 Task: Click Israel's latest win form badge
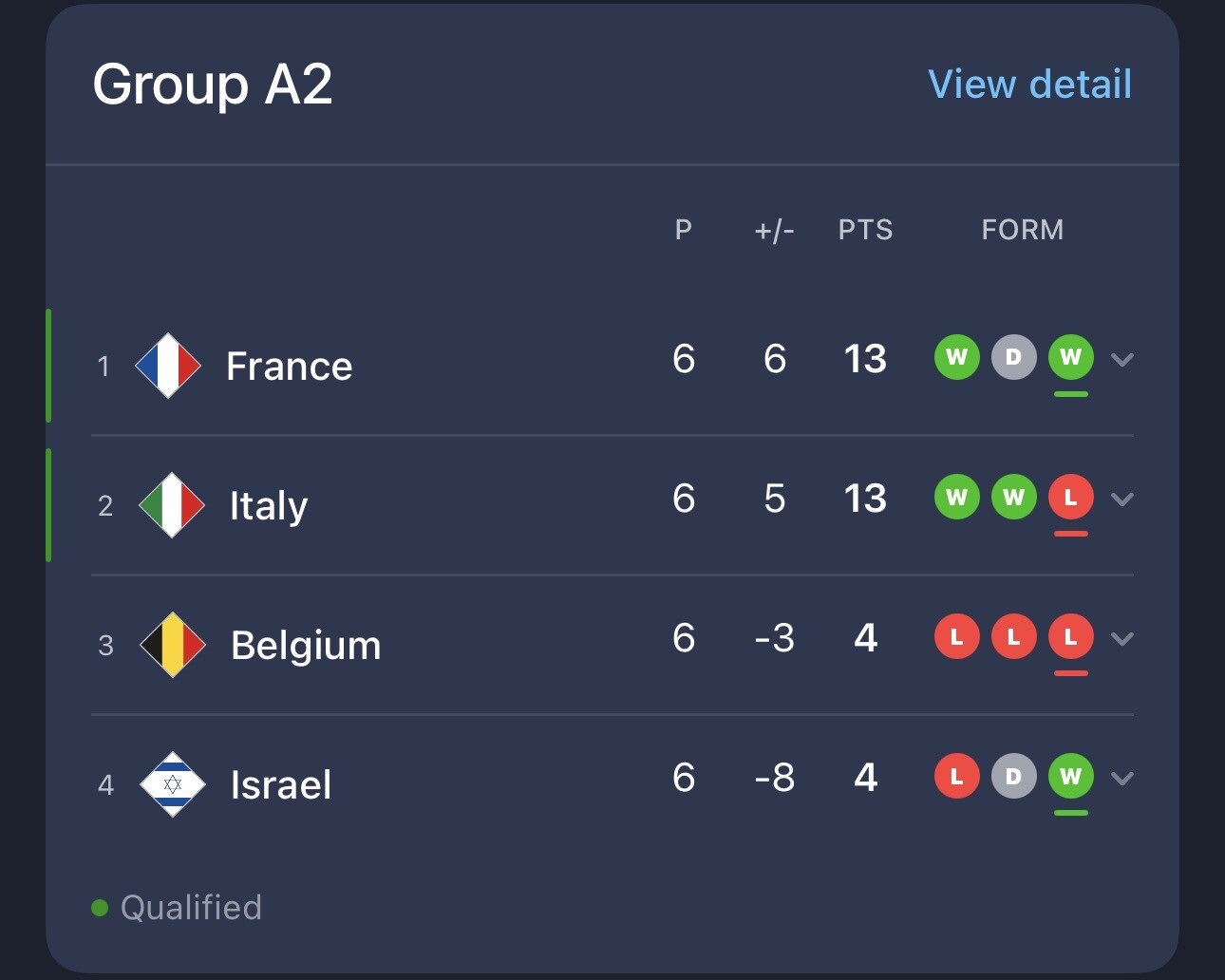pos(1070,776)
